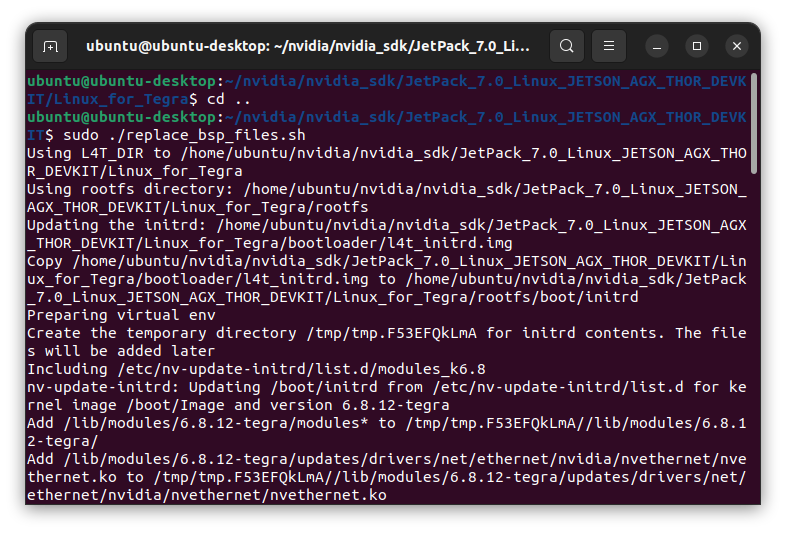Click the final 'ethernet/nvidia/nvethernet/nvethernet.ko' line
This screenshot has width=786, height=533.
pos(207,495)
